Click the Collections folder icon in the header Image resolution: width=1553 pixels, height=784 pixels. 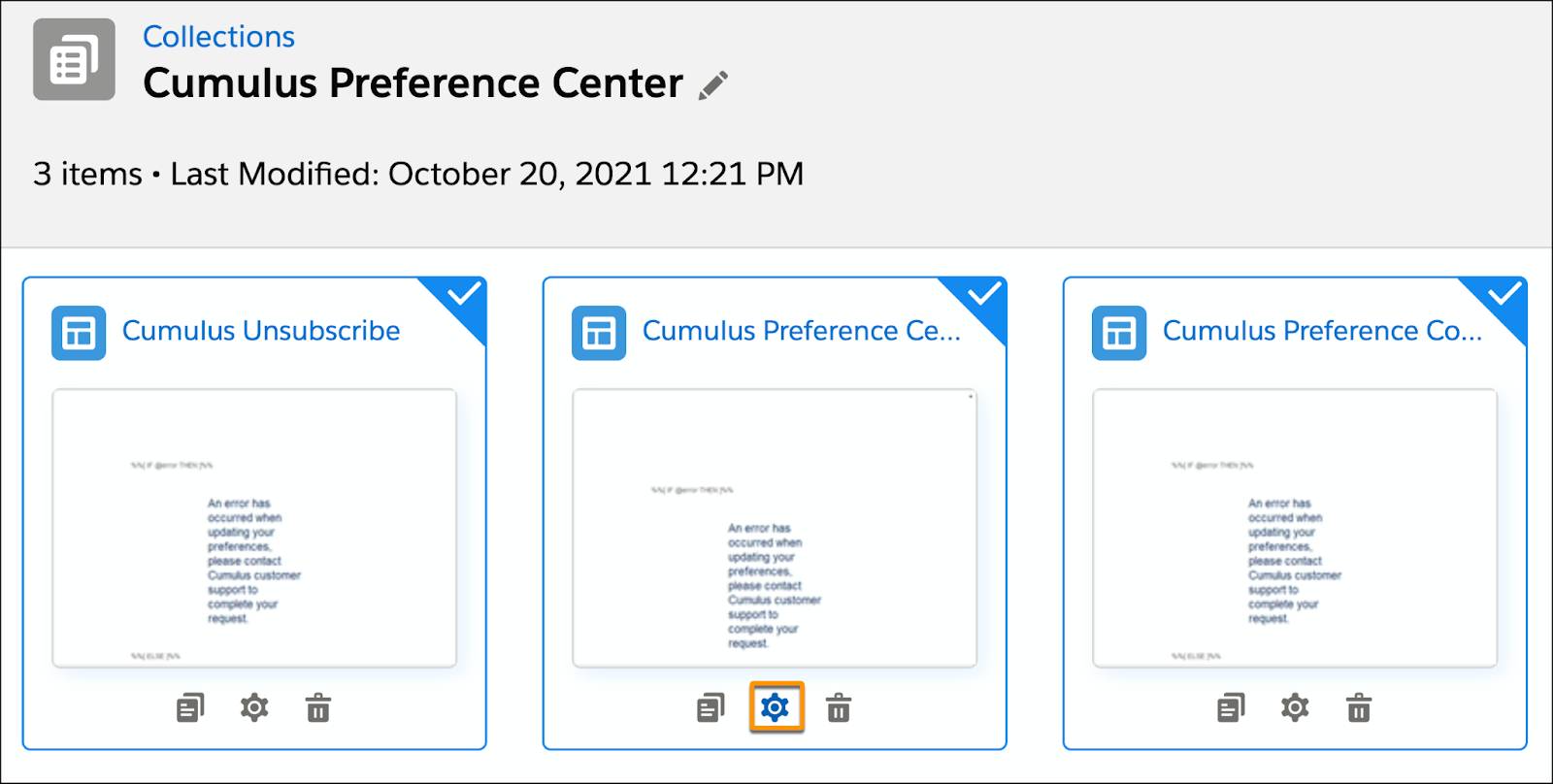pos(72,58)
